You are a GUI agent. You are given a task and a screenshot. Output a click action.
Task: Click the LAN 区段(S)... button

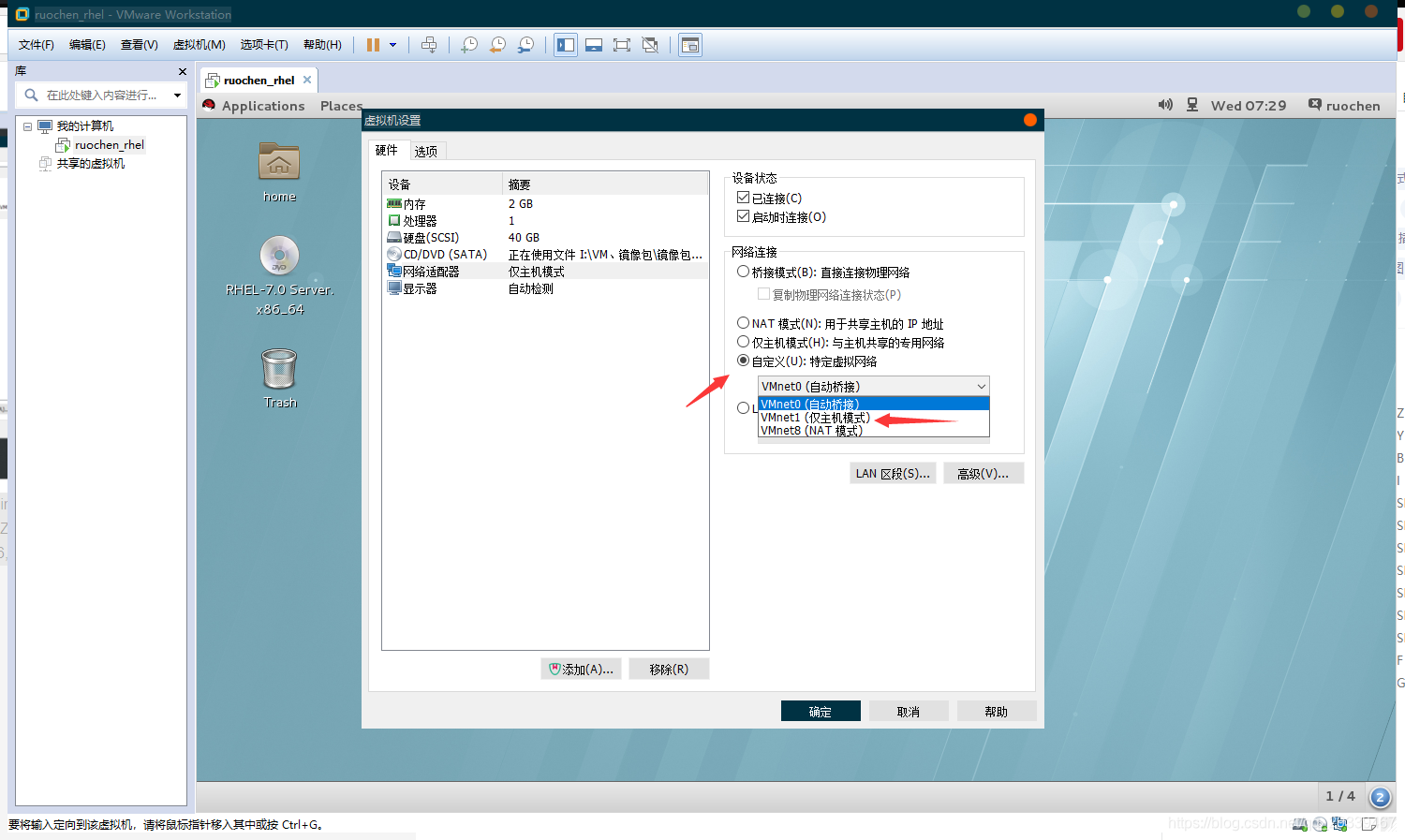[x=893, y=473]
